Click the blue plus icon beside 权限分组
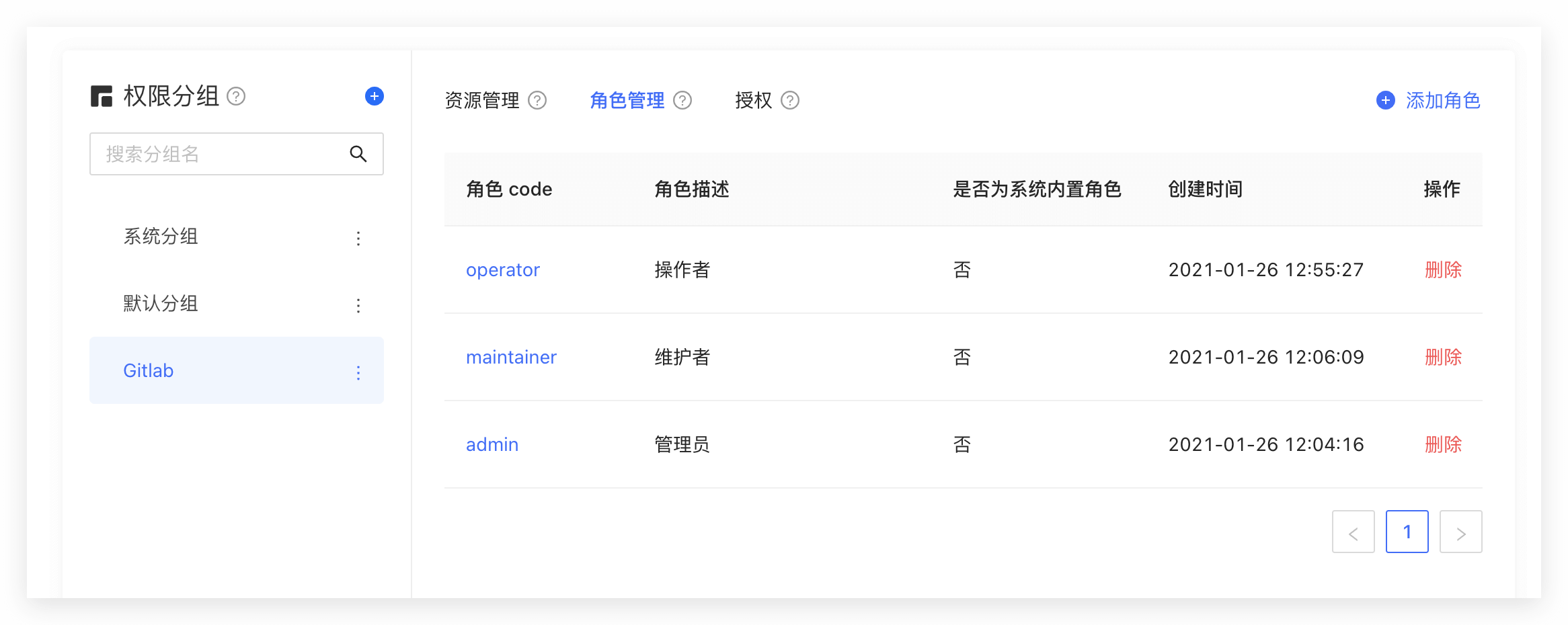 coord(374,96)
